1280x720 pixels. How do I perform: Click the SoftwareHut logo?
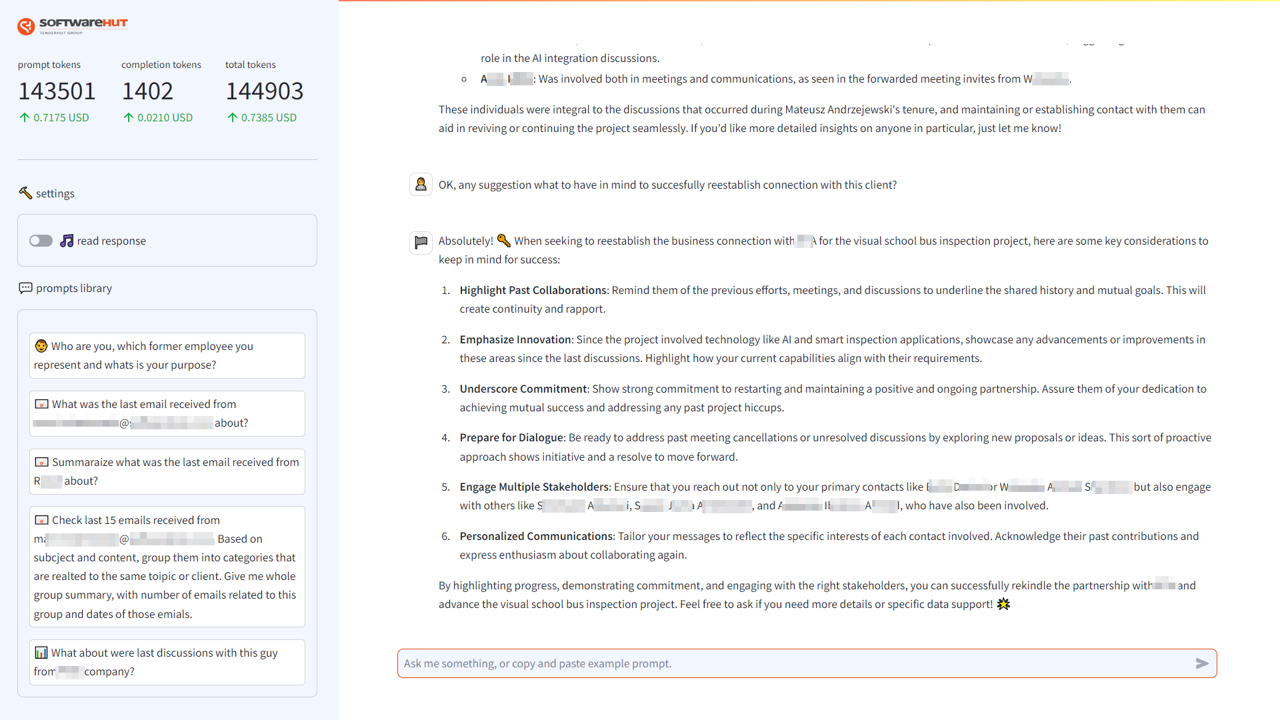pos(73,25)
